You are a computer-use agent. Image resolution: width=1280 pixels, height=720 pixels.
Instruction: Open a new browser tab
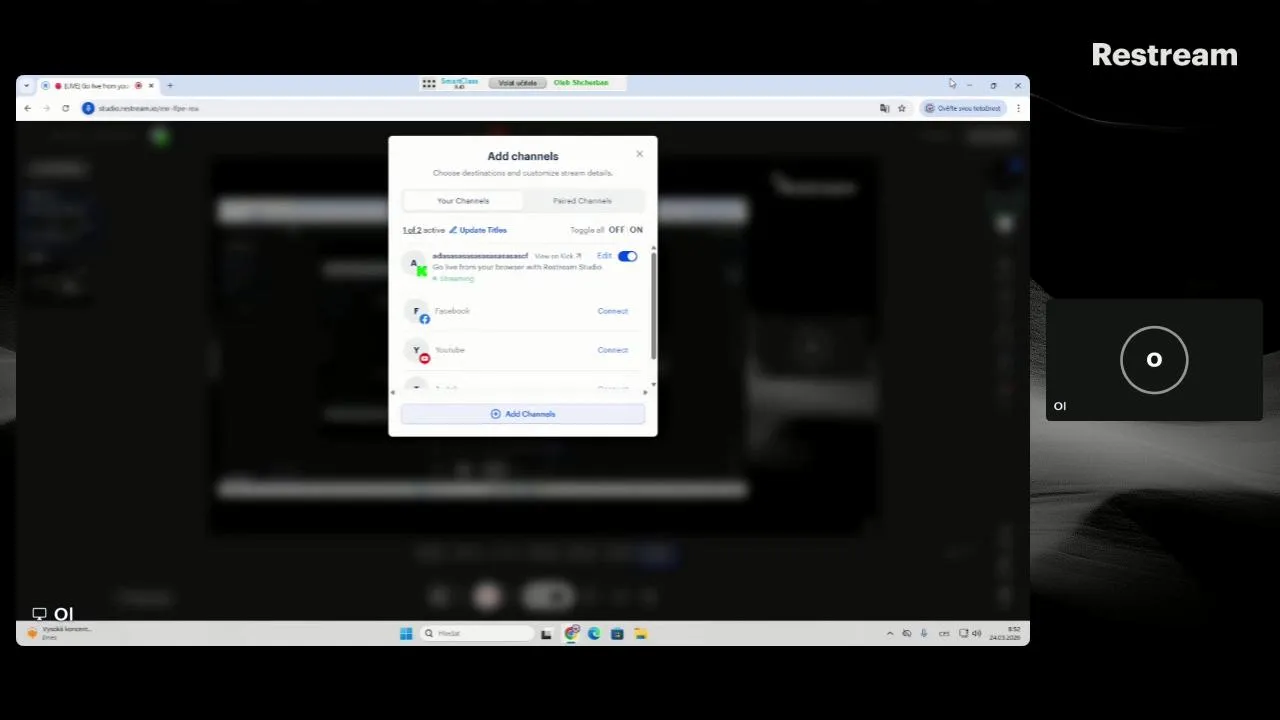pyautogui.click(x=170, y=86)
